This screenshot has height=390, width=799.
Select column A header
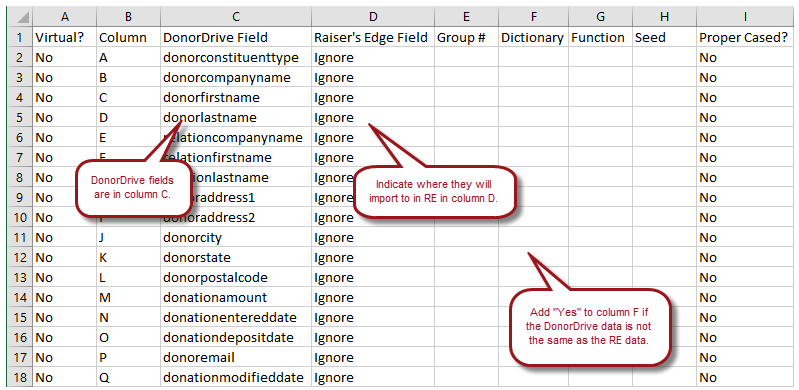coord(64,17)
